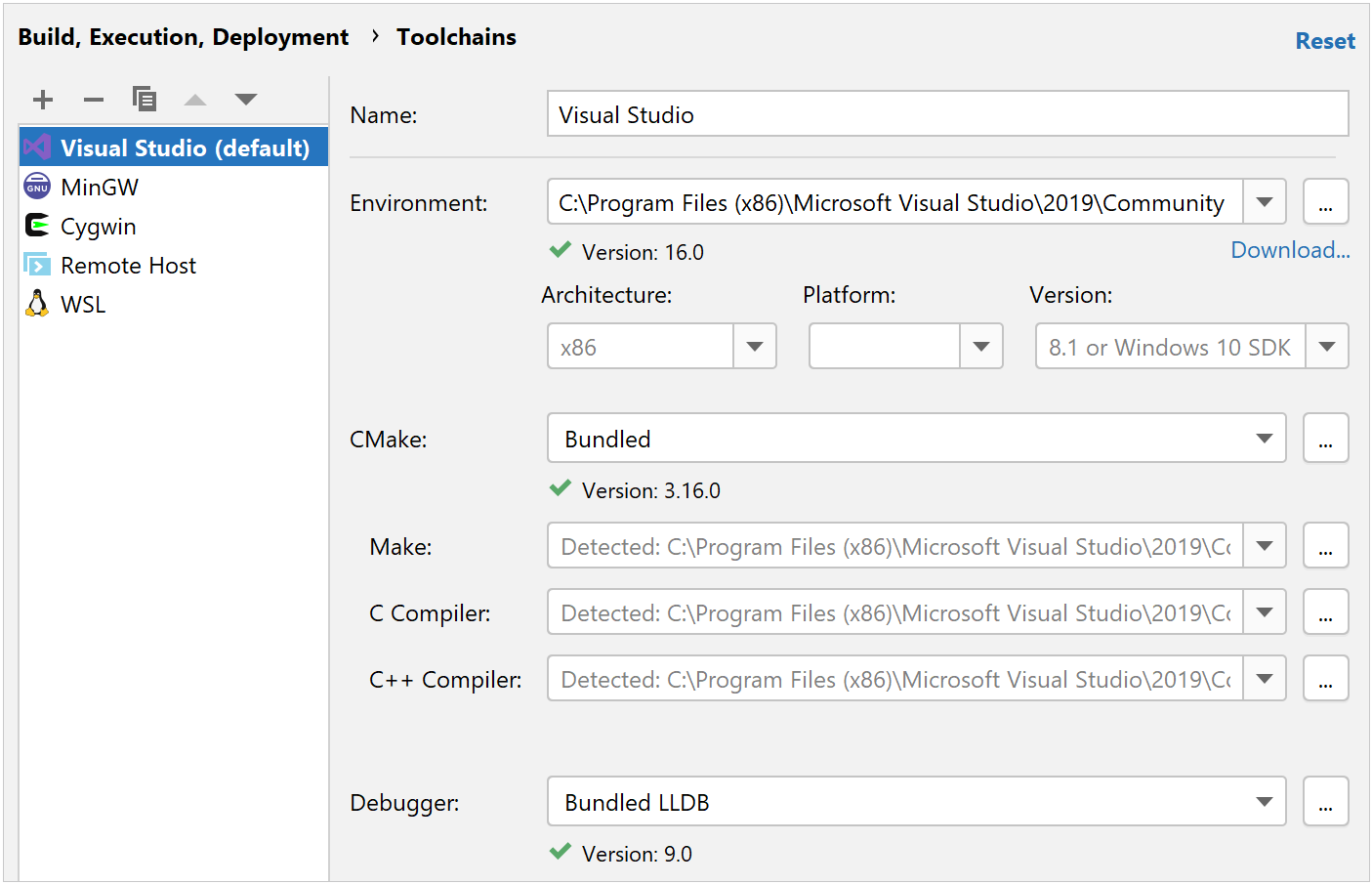Screen dimensions: 1372x884
Task: Browse for Debugger executable
Action: tap(1325, 802)
